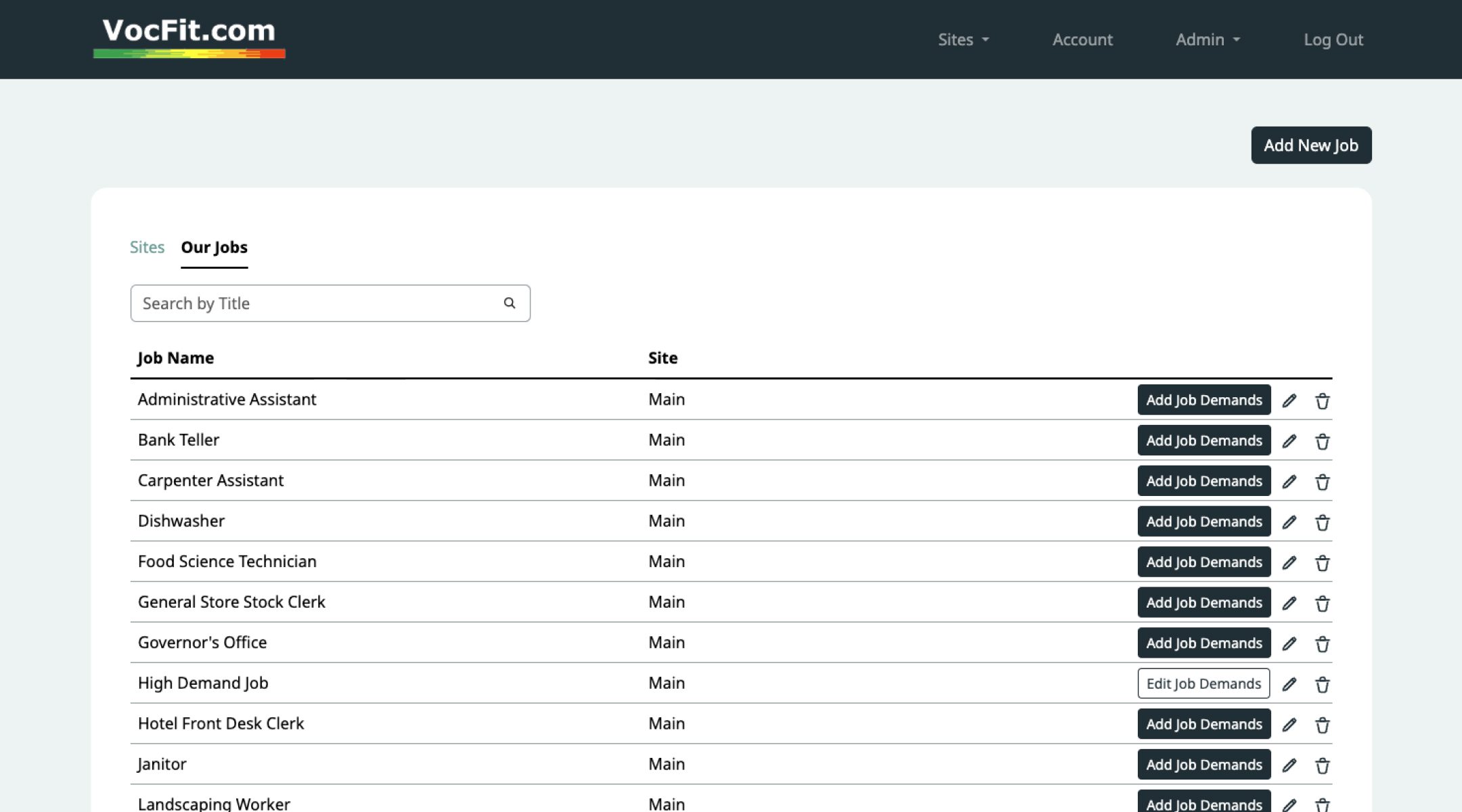The height and width of the screenshot is (812, 1462).
Task: Trash the Hotel Front Desk Clerk job
Action: click(x=1322, y=725)
